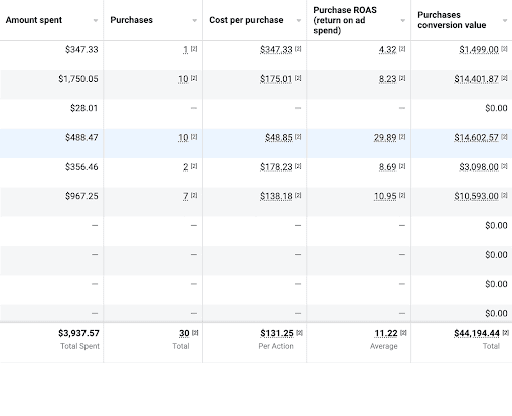The width and height of the screenshot is (512, 416).
Task: Click the Purchases column header label
Action: pos(131,20)
